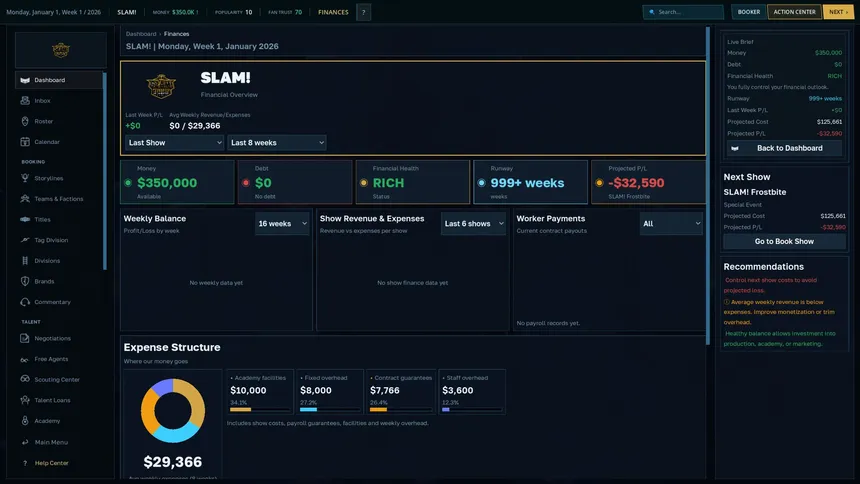Open the Finances tab in top bar
The width and height of the screenshot is (860, 484).
click(x=333, y=12)
